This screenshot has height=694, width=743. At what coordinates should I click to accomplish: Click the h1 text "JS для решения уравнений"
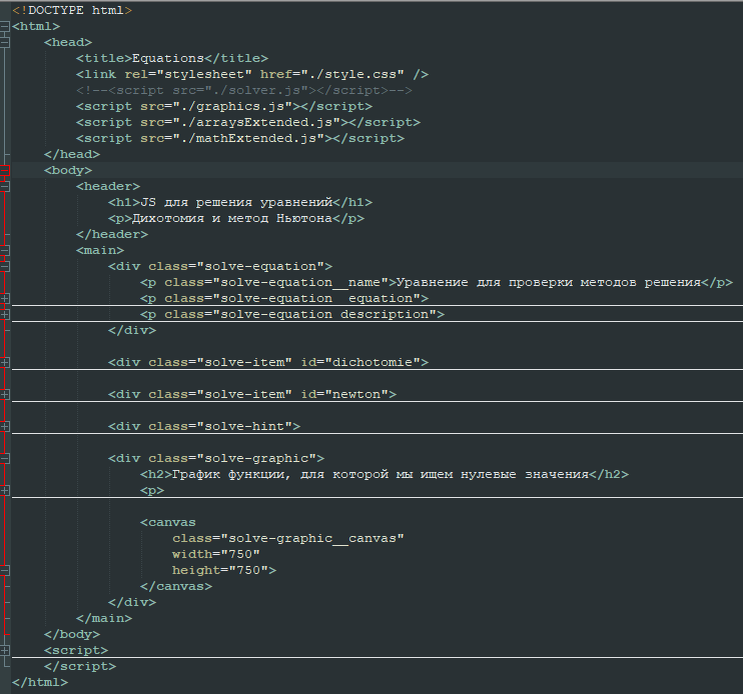click(236, 203)
